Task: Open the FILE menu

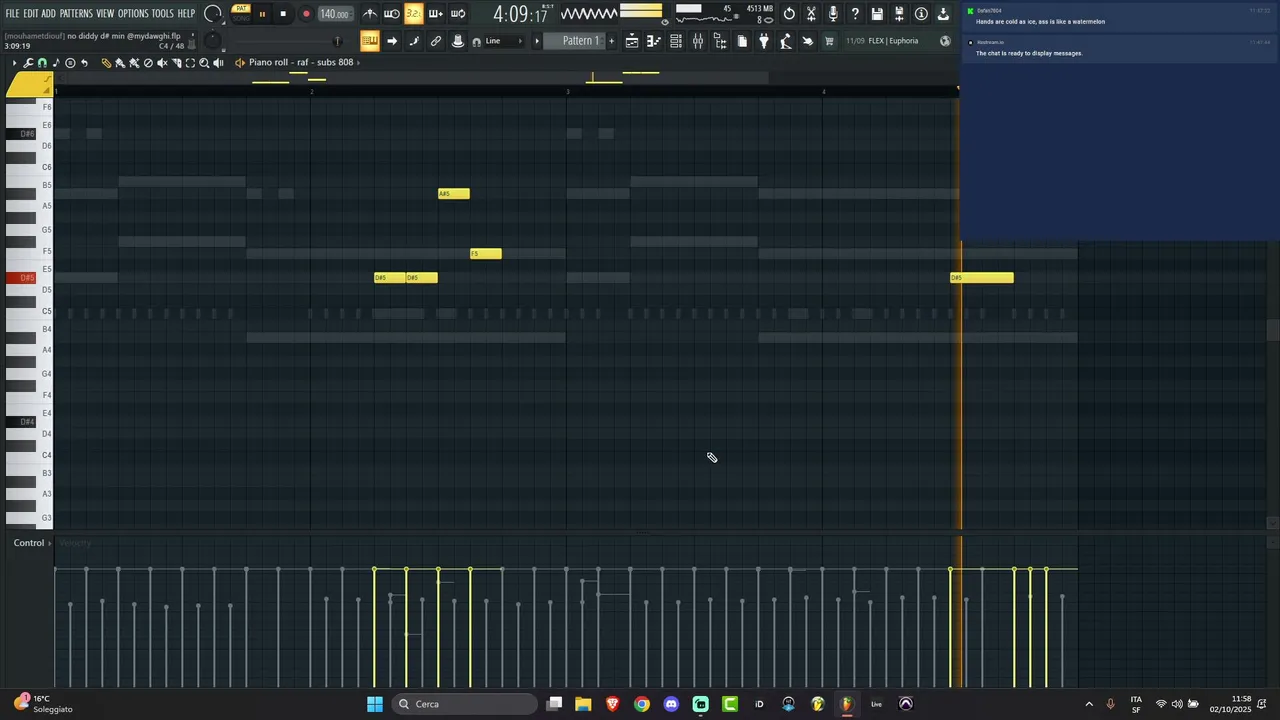Action: click(13, 14)
